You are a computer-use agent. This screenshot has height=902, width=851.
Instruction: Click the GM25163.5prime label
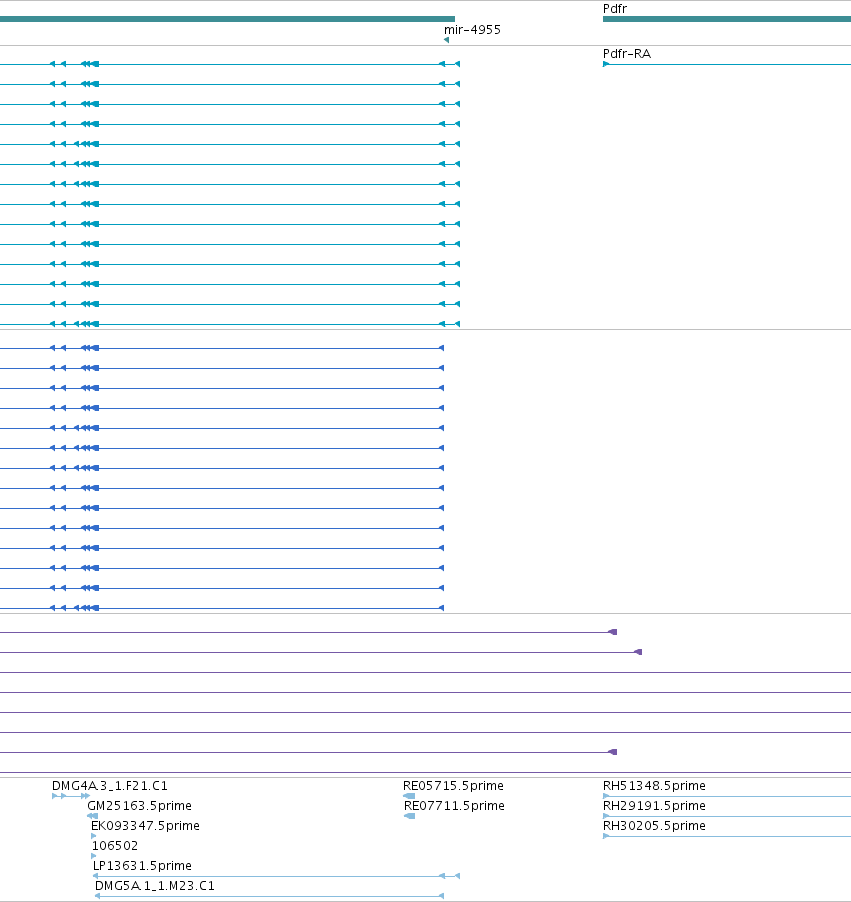point(139,806)
